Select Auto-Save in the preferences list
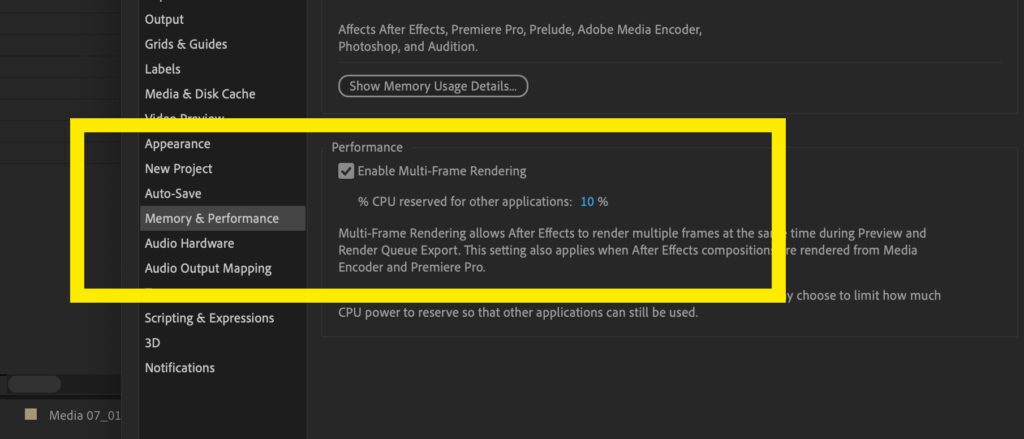The image size is (1024, 439). point(173,193)
